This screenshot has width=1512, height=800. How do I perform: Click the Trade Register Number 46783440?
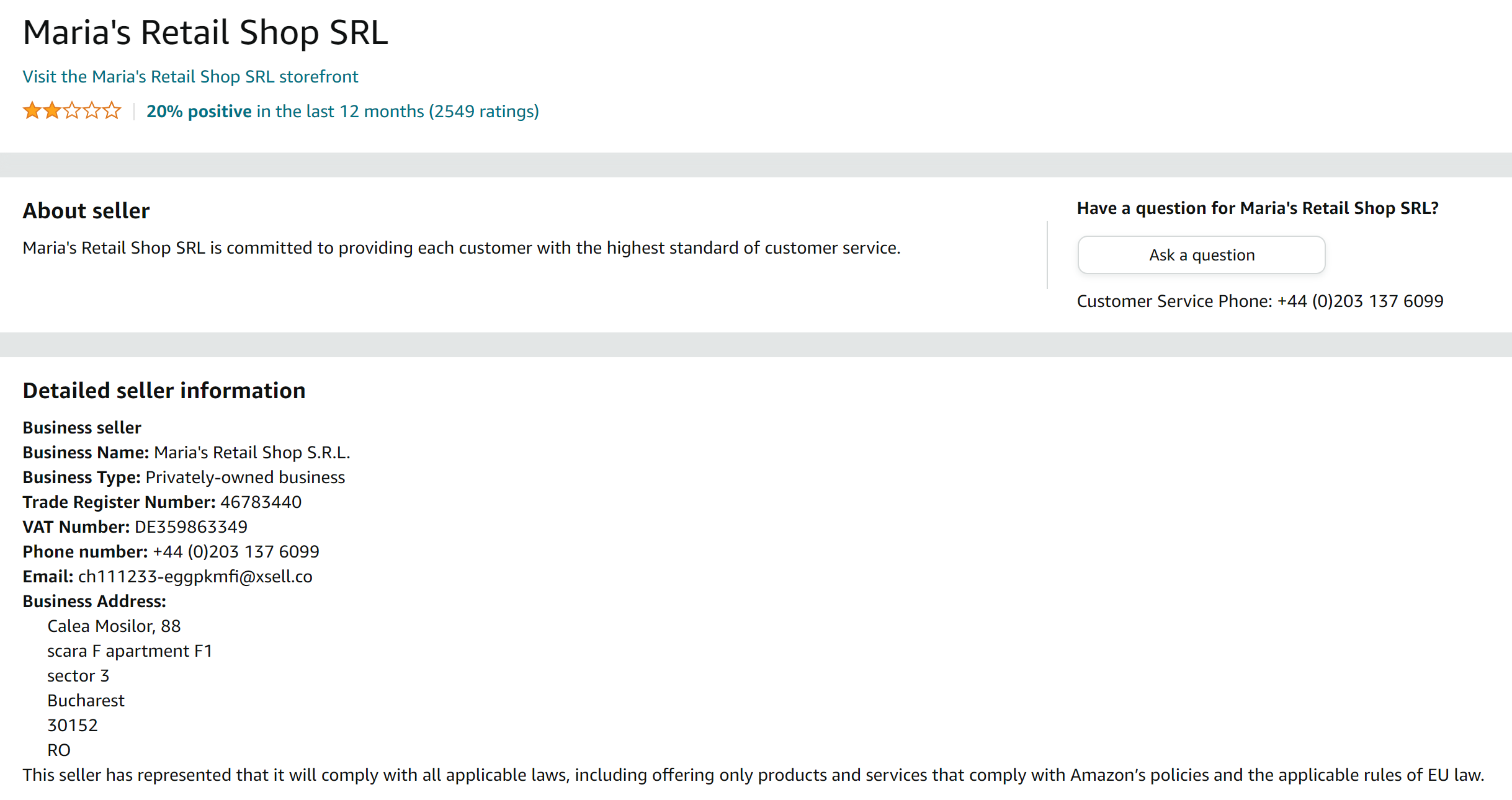click(261, 502)
